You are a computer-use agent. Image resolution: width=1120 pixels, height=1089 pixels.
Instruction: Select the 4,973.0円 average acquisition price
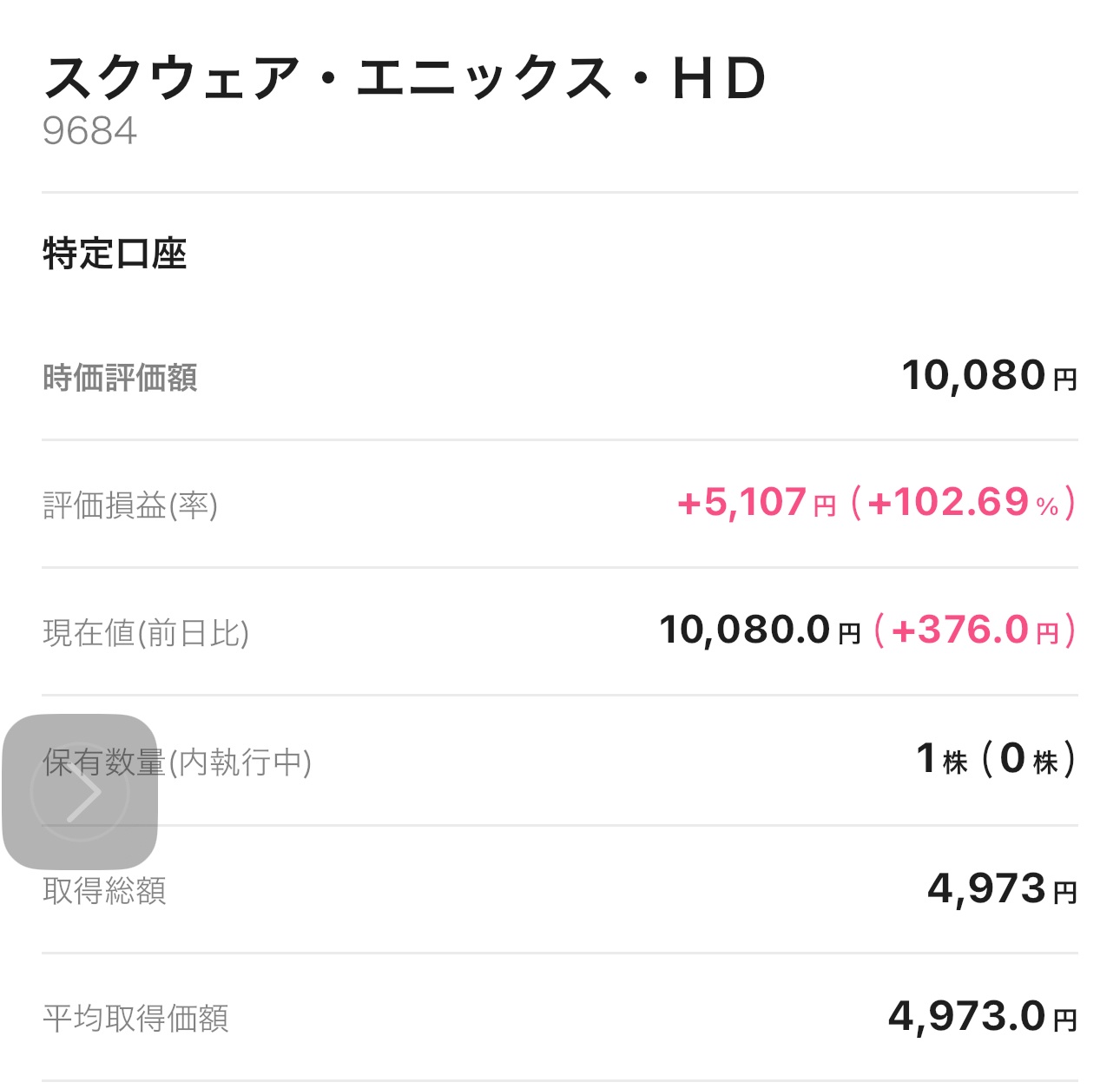[983, 1017]
